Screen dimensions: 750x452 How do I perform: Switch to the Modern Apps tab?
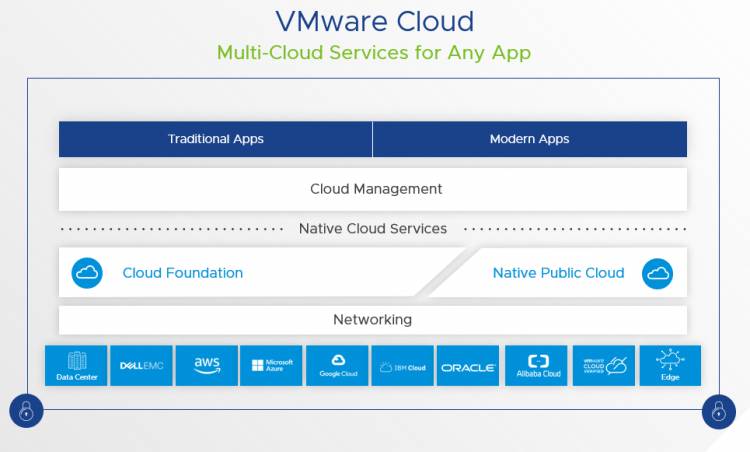click(x=529, y=139)
